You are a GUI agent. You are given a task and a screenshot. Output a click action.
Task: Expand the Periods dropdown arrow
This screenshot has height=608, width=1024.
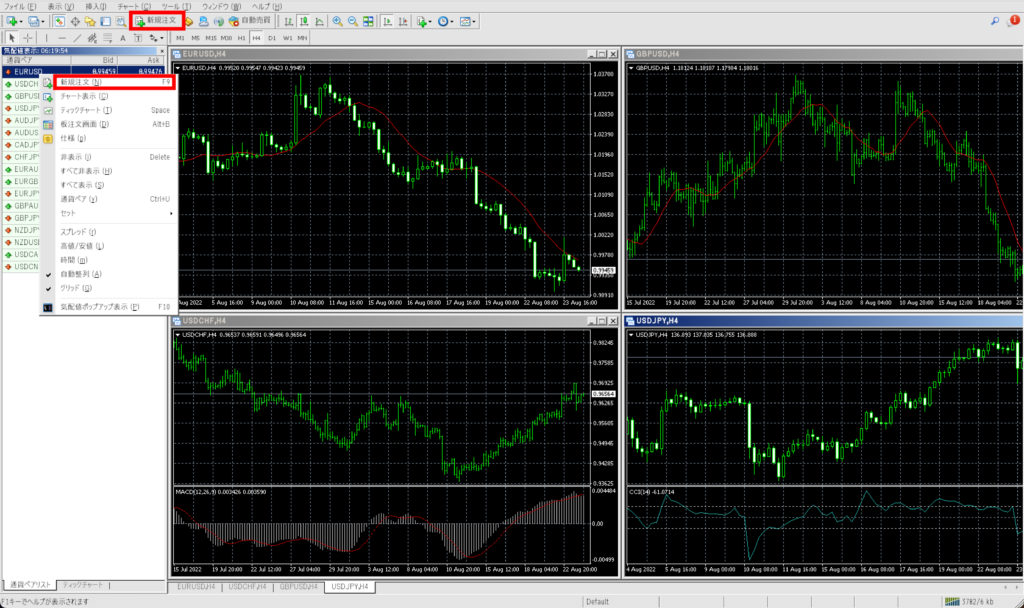(451, 22)
